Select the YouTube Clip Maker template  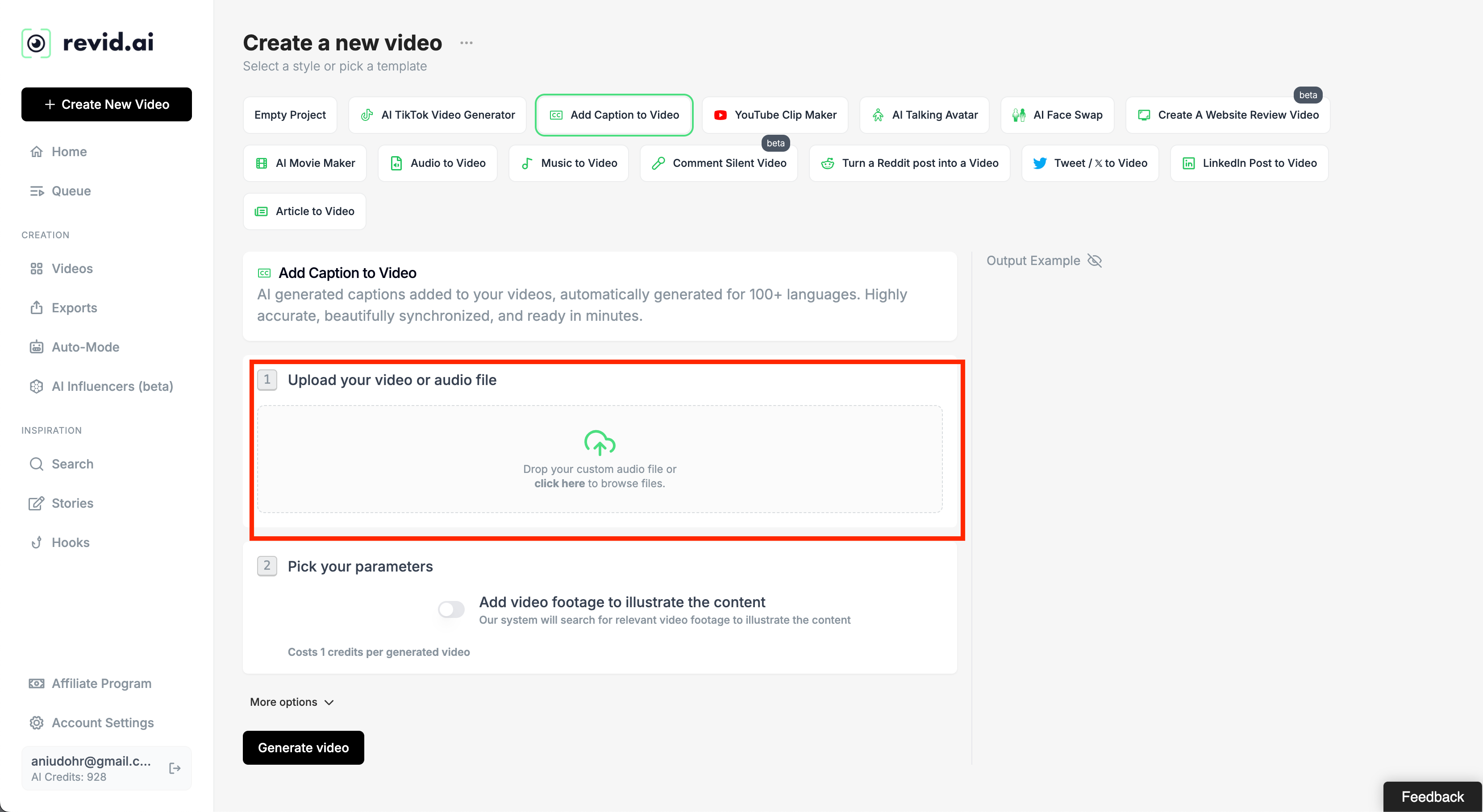coord(775,115)
